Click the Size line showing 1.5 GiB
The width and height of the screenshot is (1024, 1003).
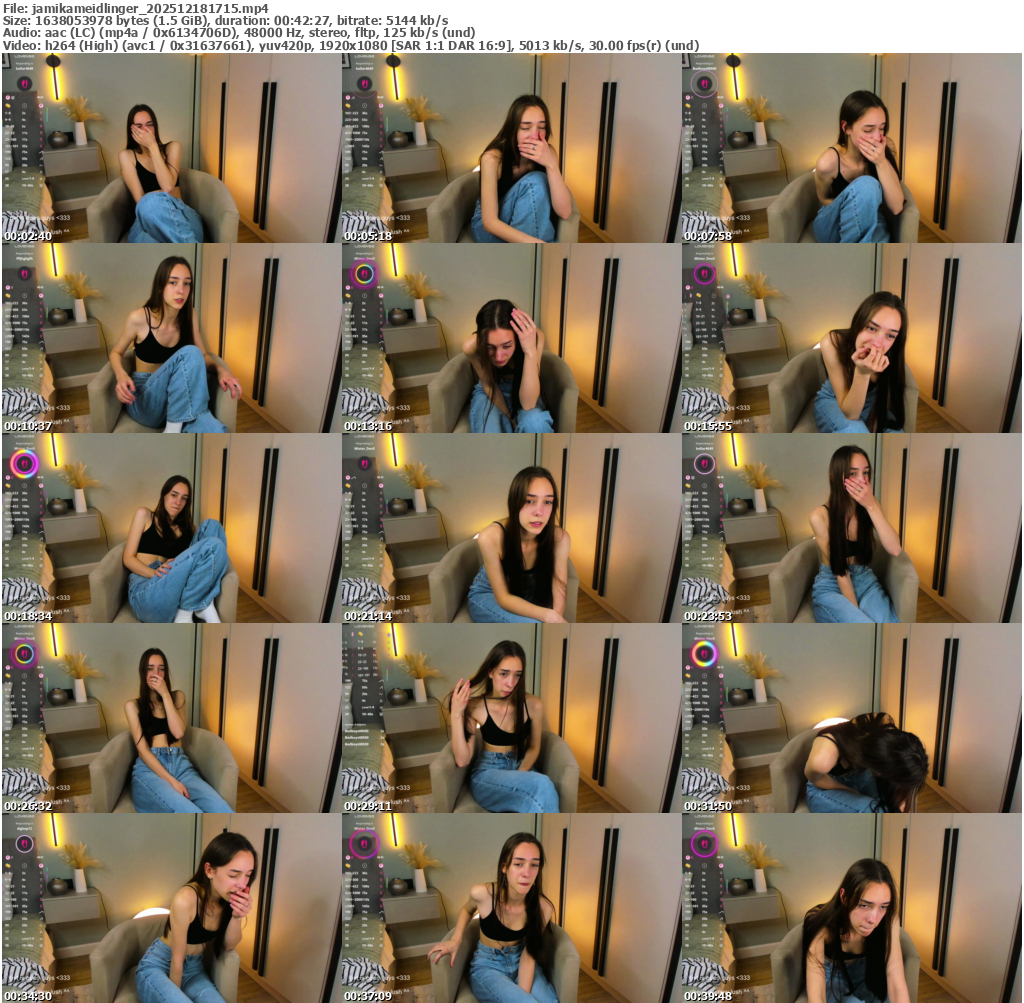(225, 21)
